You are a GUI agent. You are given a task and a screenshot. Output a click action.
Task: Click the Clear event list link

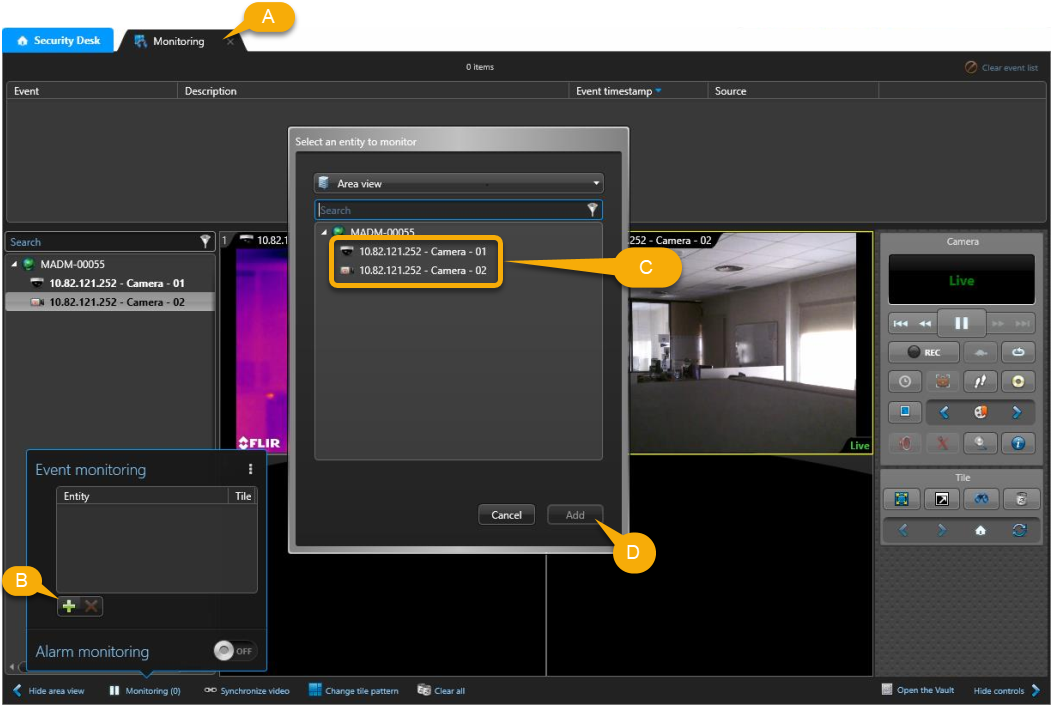coord(1003,66)
